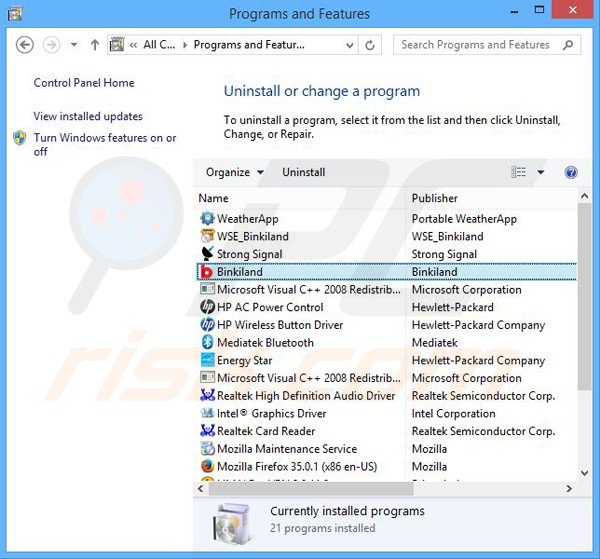Click the Control Panel address bar icon

tap(117, 45)
